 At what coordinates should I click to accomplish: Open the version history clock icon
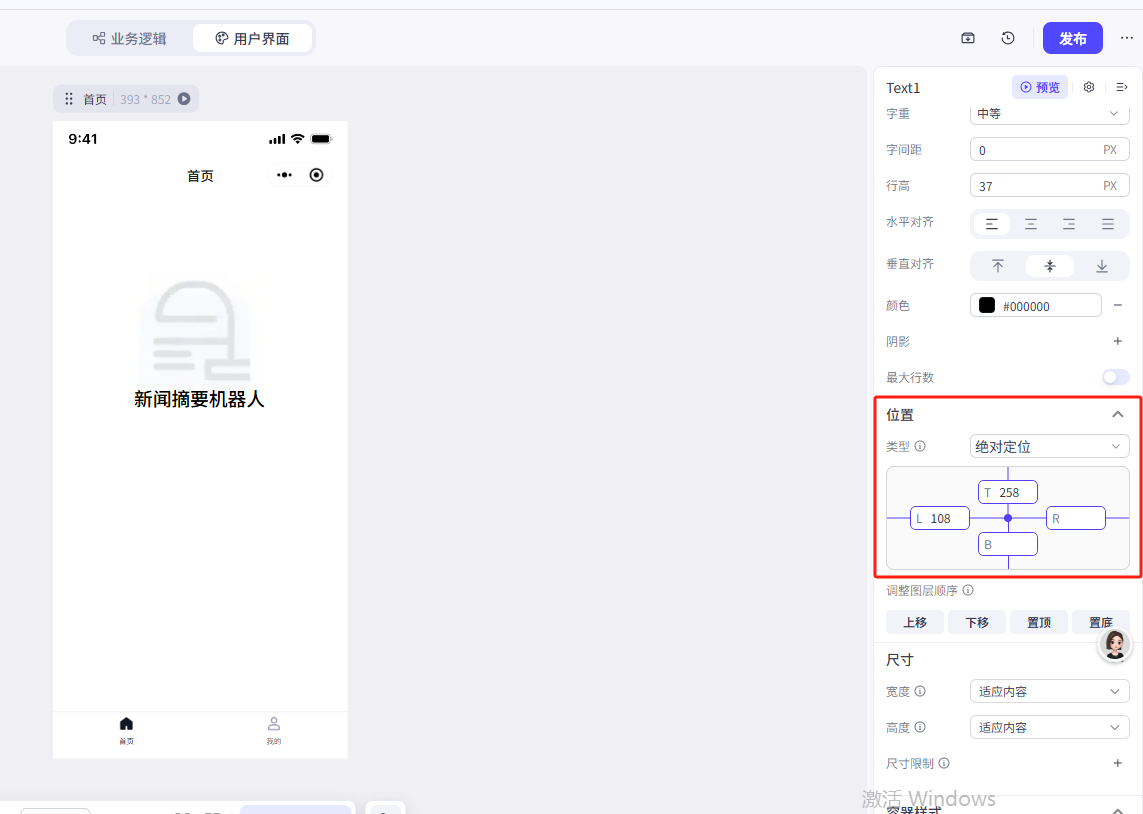1008,38
